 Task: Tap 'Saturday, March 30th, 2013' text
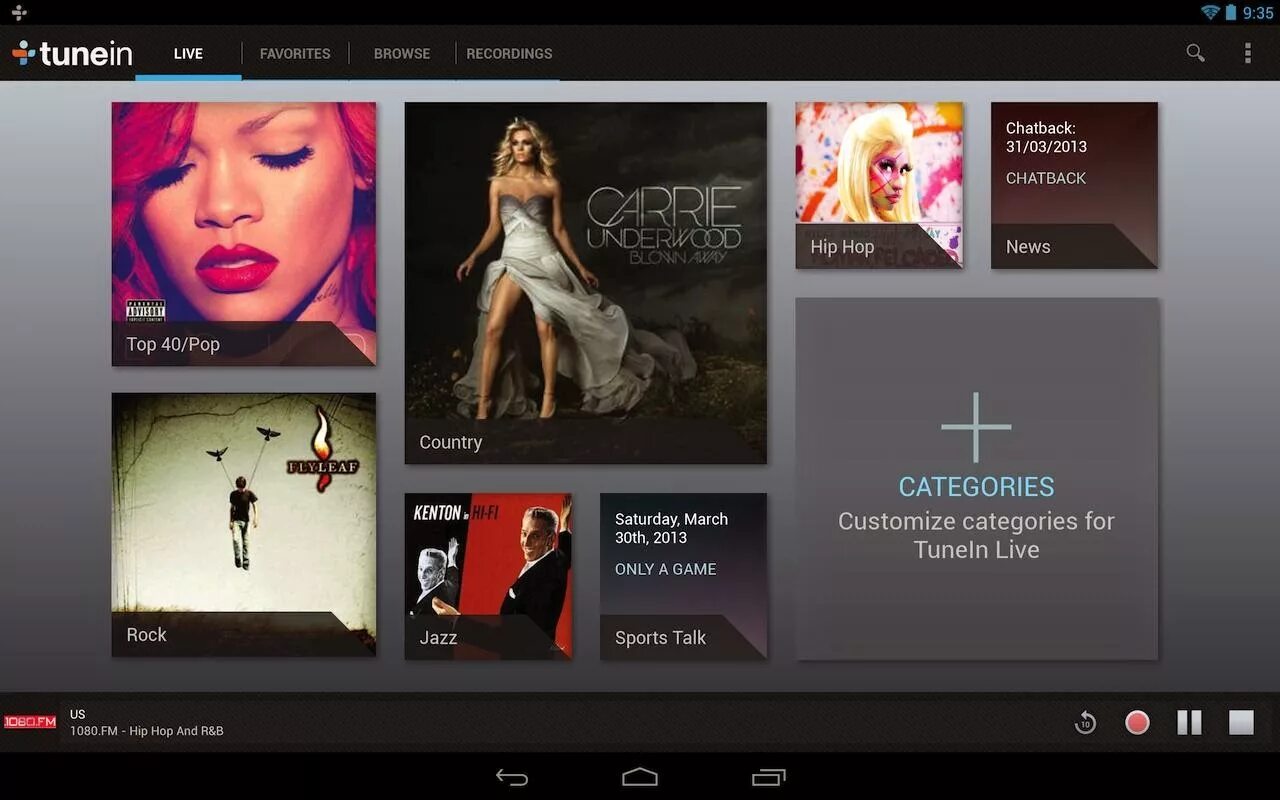671,528
